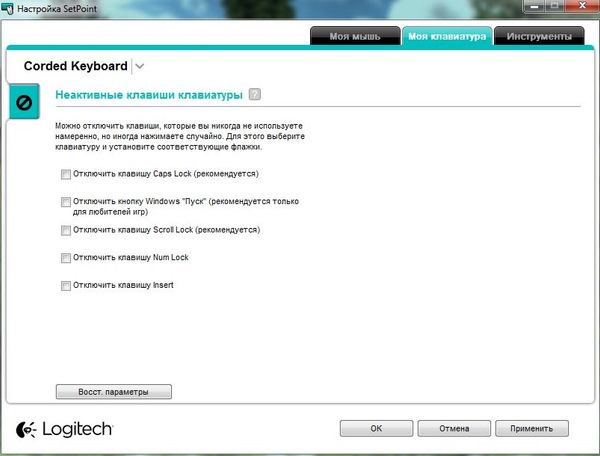The image size is (600, 456).
Task: Click the Logitech logo
Action: pos(65,429)
